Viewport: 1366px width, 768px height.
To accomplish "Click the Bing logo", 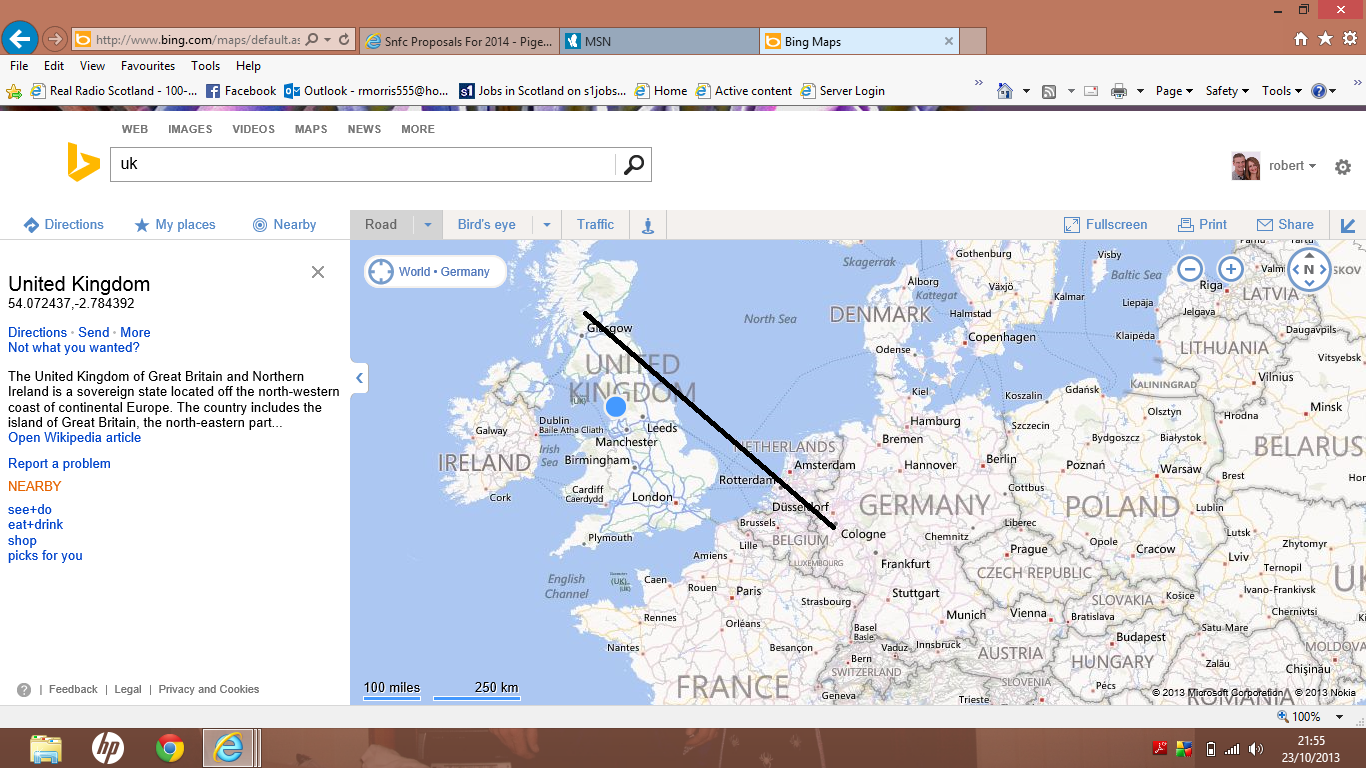I will pyautogui.click(x=83, y=162).
